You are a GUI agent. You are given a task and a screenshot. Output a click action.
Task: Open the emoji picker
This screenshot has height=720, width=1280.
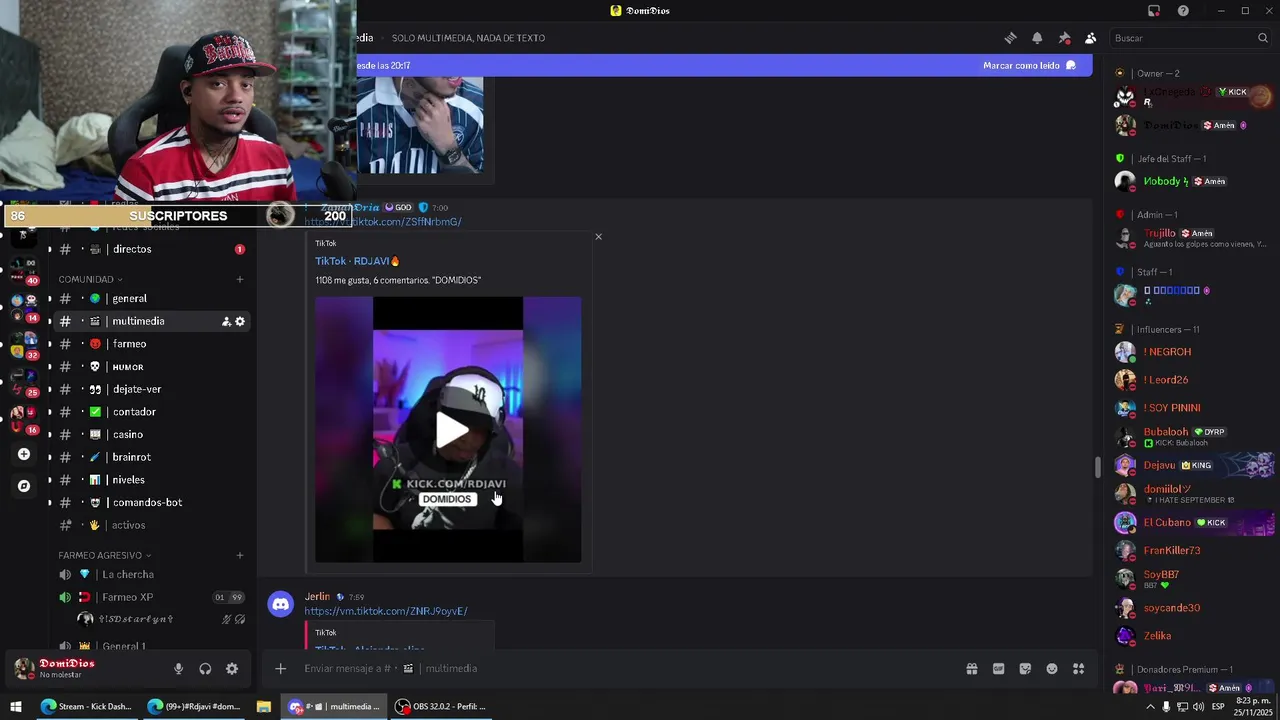1052,669
